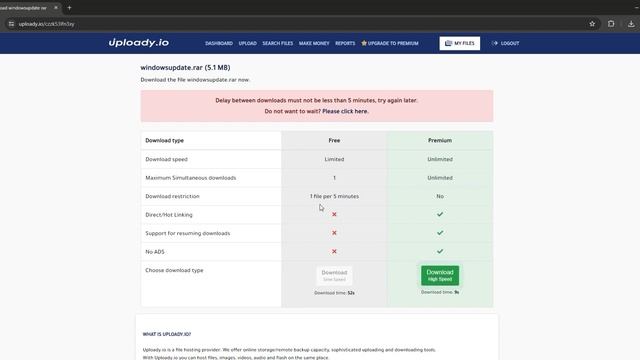Click the 'Choose download type' label
Screen dimensions: 640x360
point(174,270)
